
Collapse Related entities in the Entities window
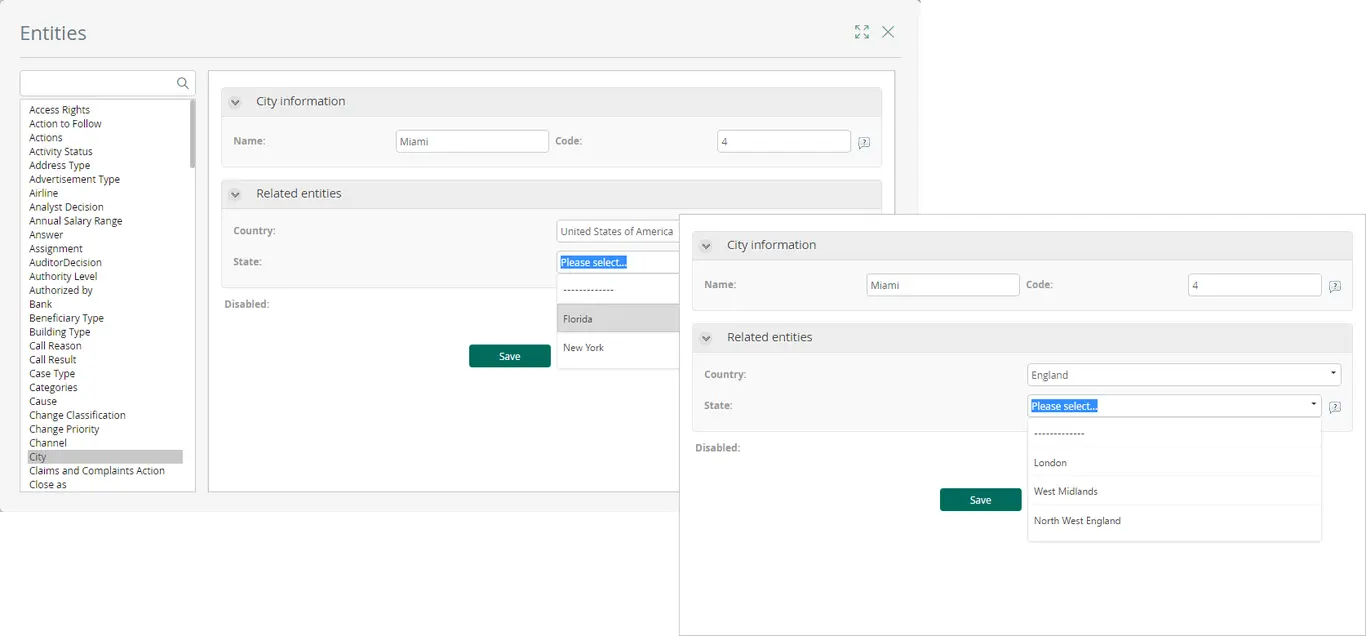pyautogui.click(x=235, y=194)
